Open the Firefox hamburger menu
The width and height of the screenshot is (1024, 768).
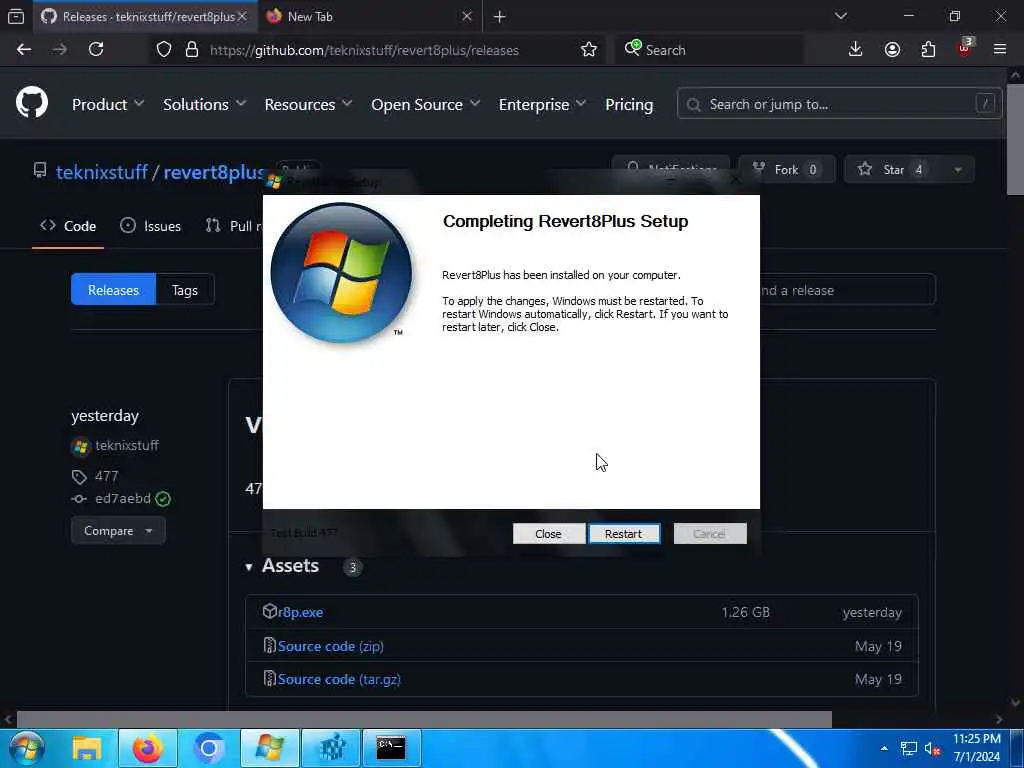[1000, 49]
